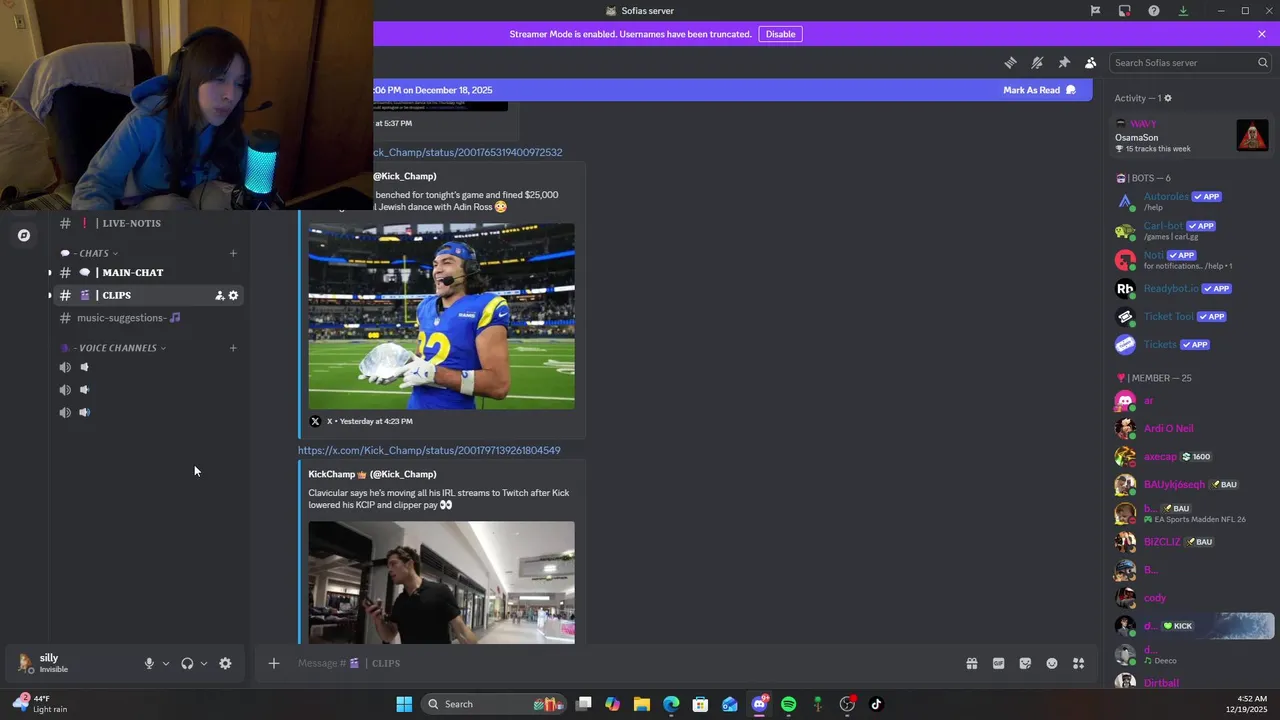Open the GIF picker
Screen dimensions: 1280x720
[x=998, y=663]
